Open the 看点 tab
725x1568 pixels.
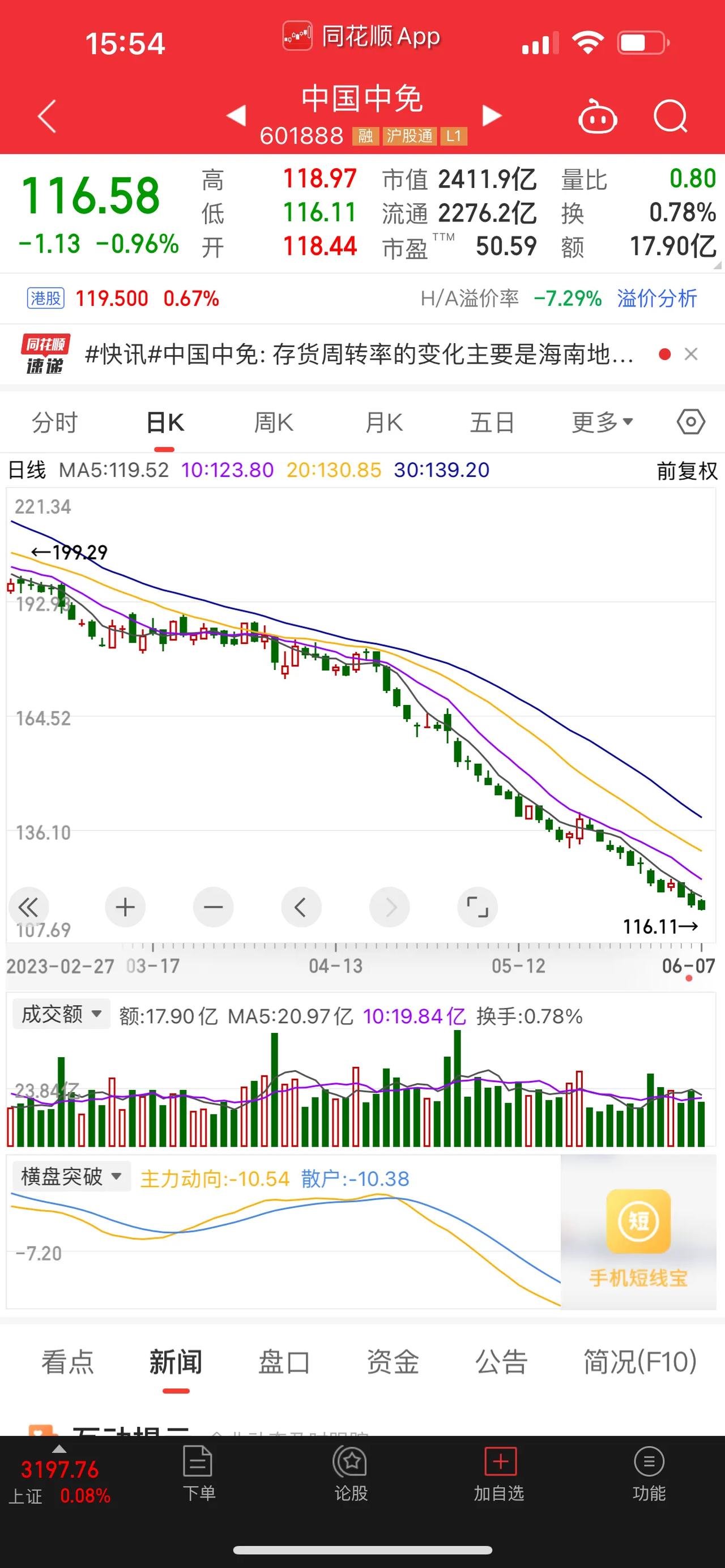coord(67,1362)
